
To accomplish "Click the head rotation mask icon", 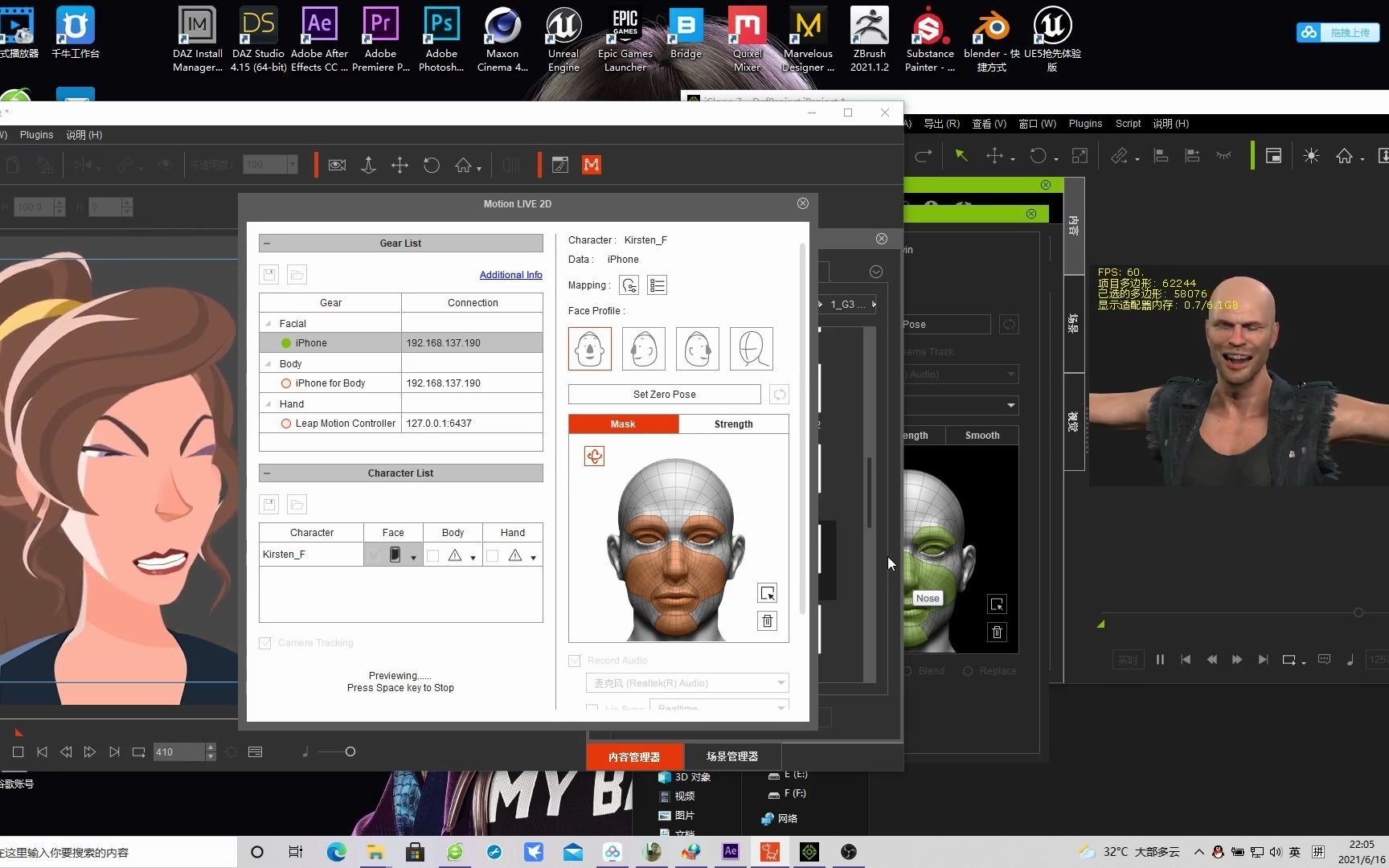I will [x=594, y=457].
